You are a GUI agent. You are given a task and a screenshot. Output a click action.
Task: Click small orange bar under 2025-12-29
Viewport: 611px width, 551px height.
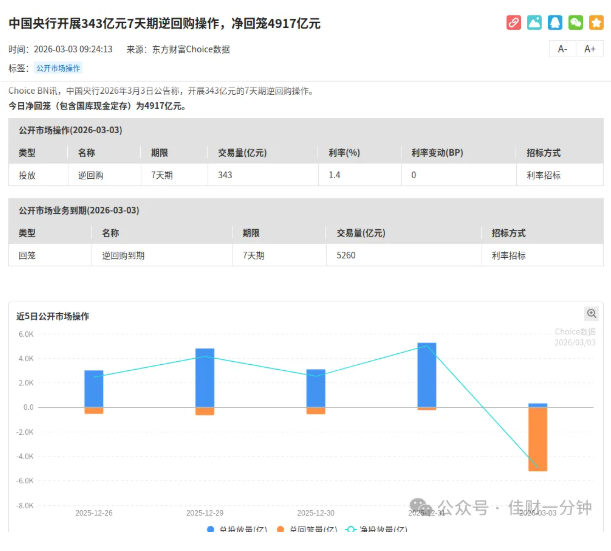(x=205, y=411)
